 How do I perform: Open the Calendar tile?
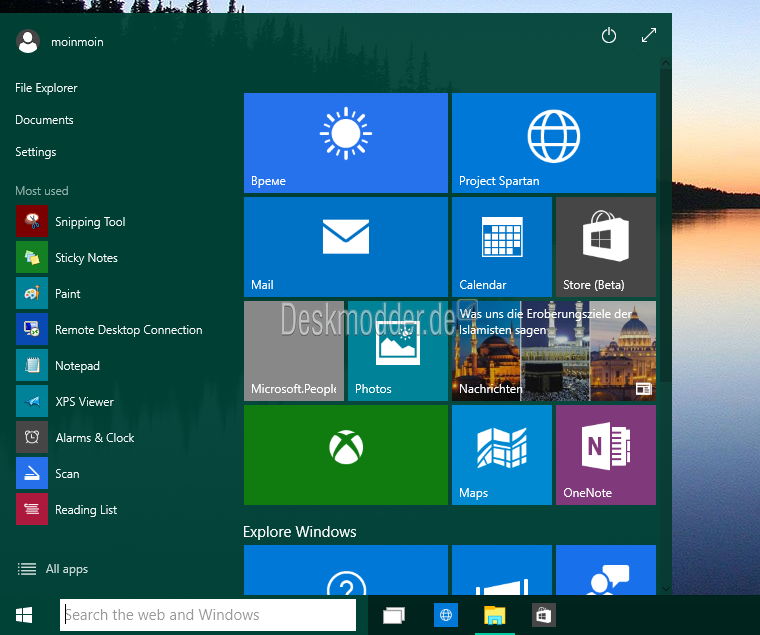tap(502, 247)
